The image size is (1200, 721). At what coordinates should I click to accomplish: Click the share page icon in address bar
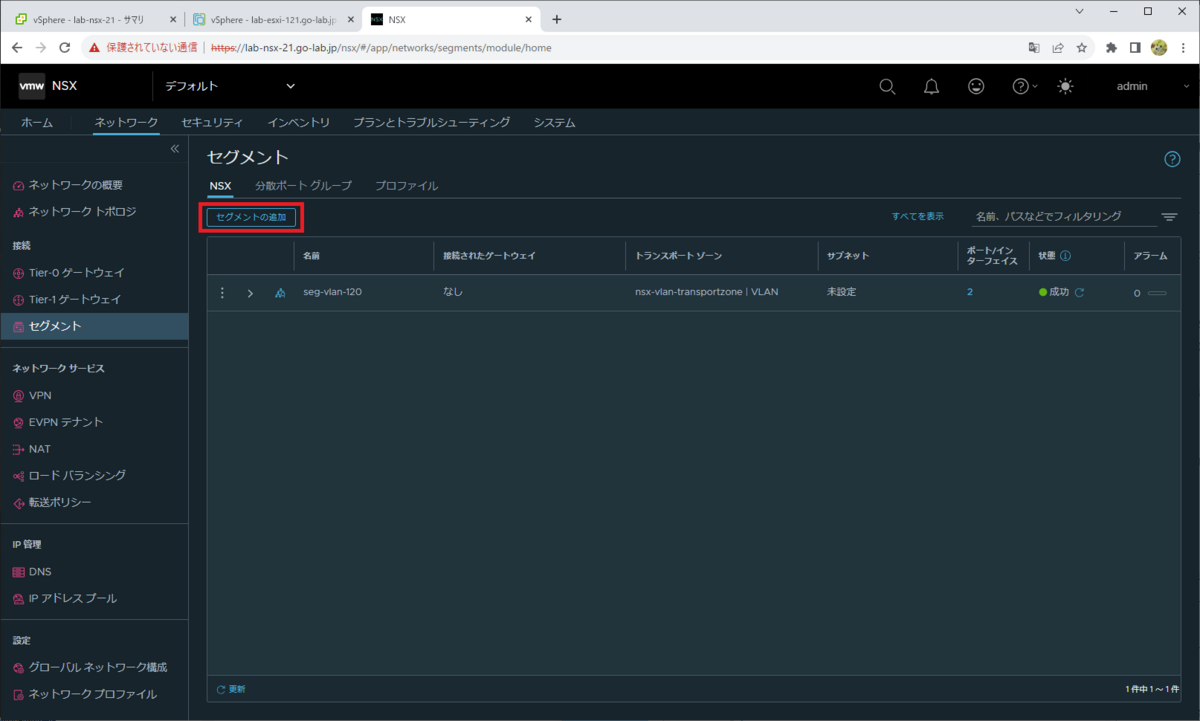click(x=1058, y=47)
